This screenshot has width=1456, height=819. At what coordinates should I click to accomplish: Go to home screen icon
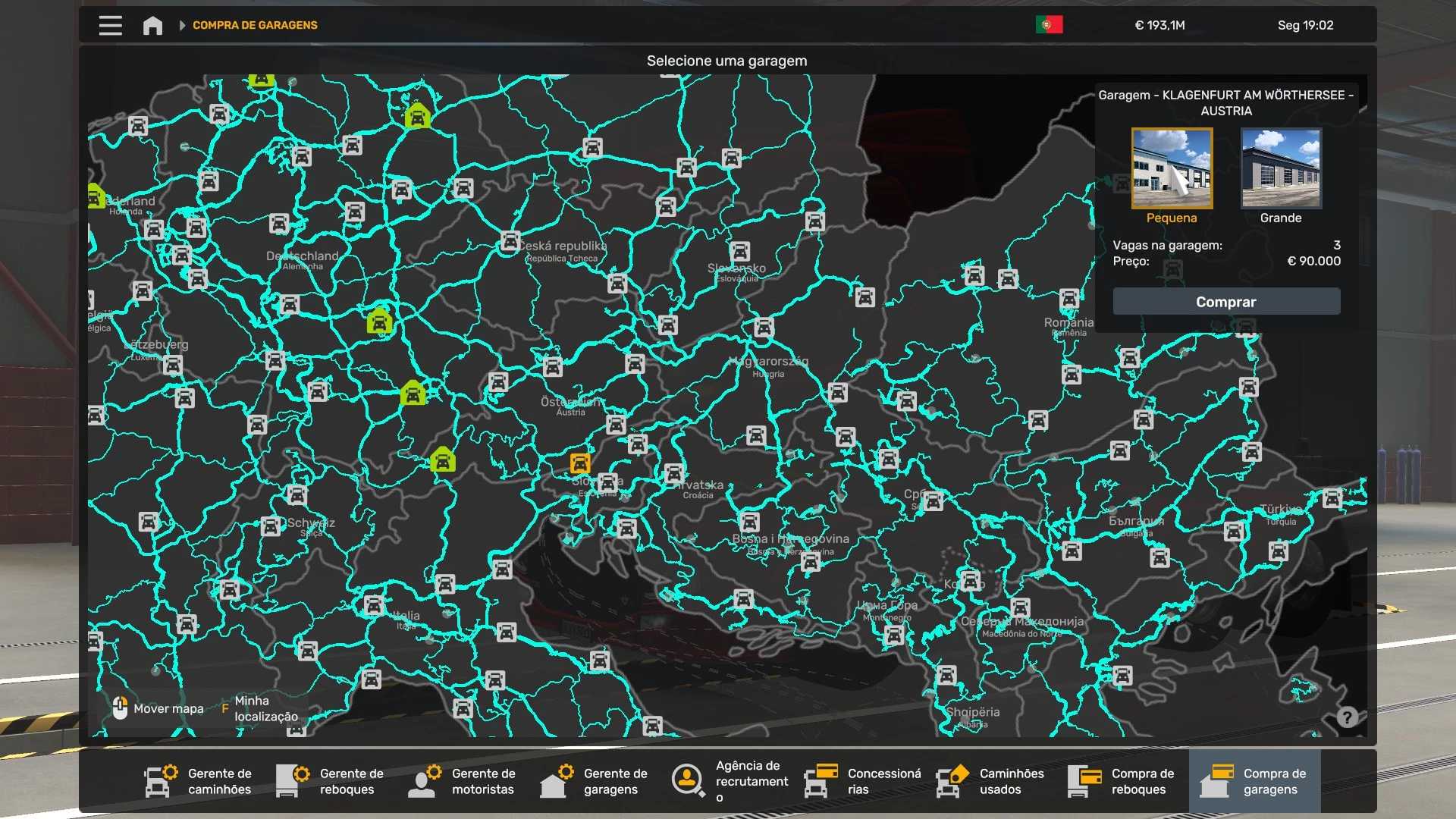[x=152, y=25]
